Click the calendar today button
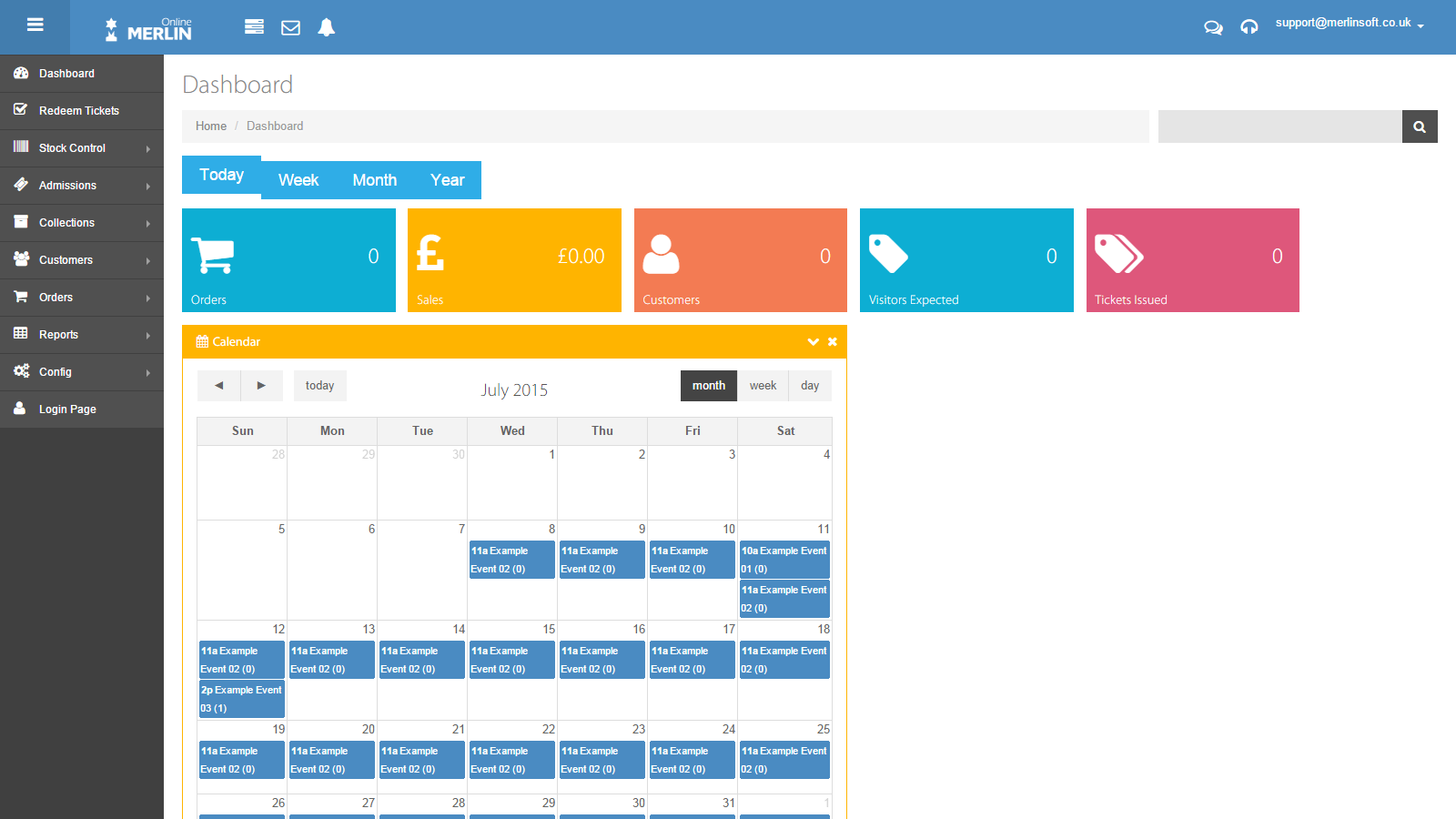The image size is (1456, 819). pos(319,386)
